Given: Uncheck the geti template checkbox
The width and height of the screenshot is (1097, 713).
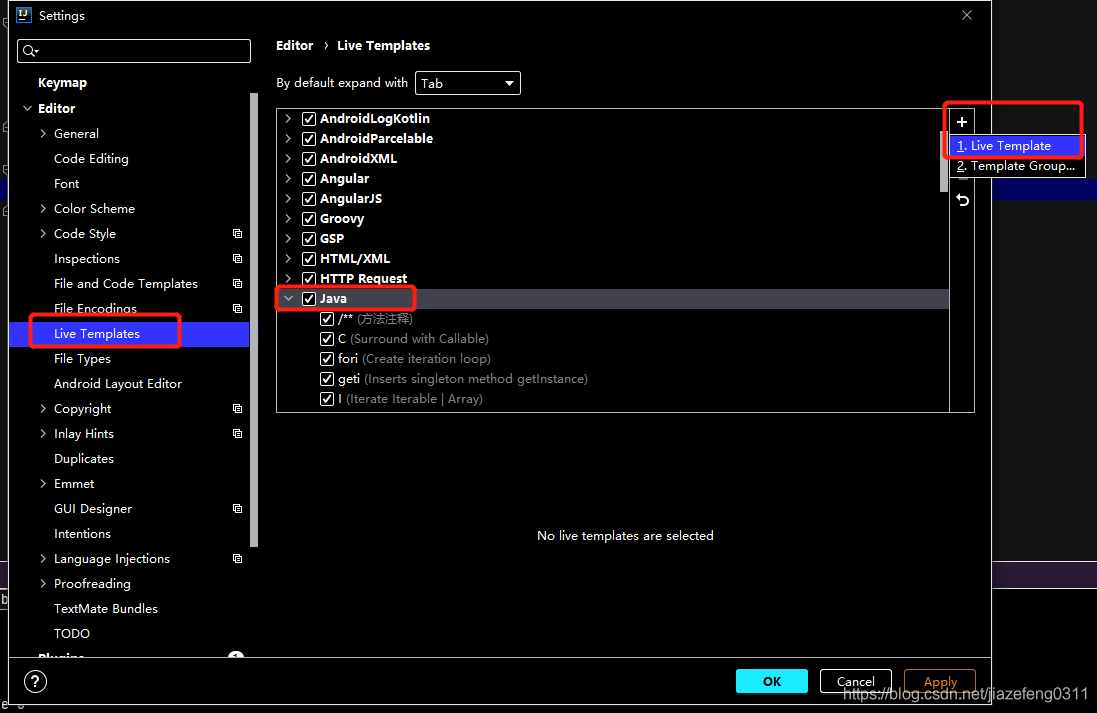Looking at the screenshot, I should [327, 379].
